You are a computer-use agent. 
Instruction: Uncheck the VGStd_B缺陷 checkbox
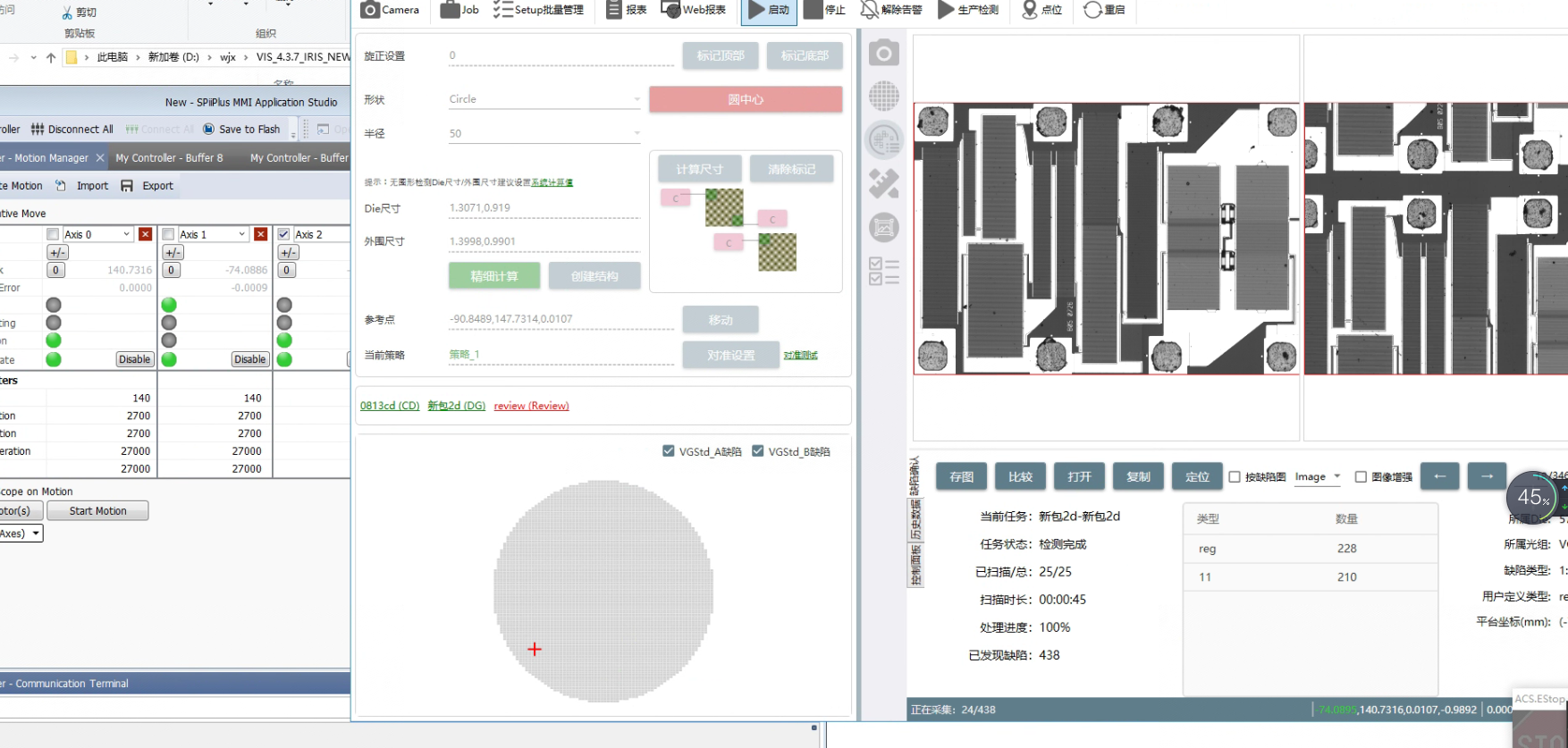[x=758, y=451]
